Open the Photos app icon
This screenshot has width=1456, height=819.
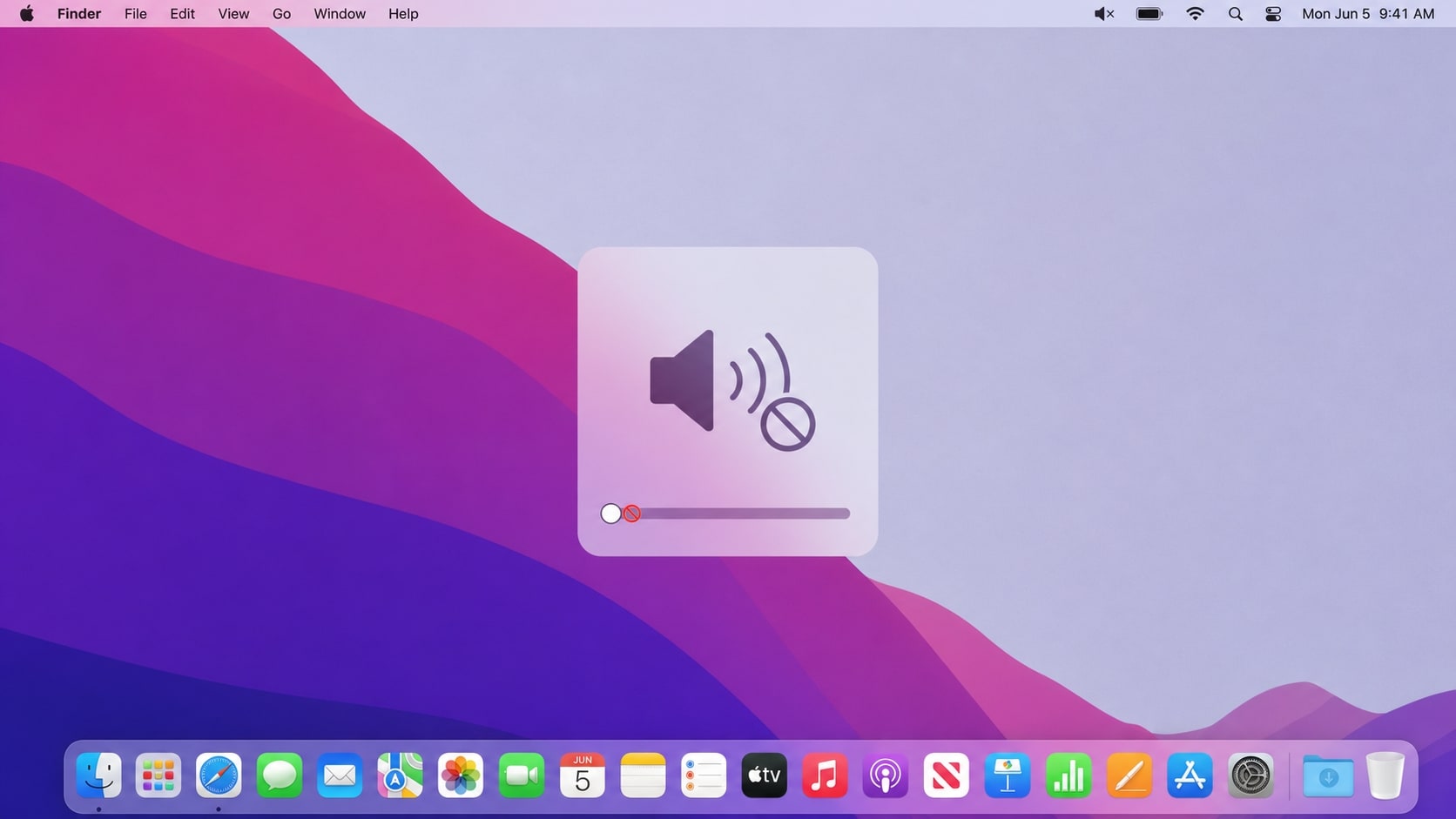pos(461,775)
